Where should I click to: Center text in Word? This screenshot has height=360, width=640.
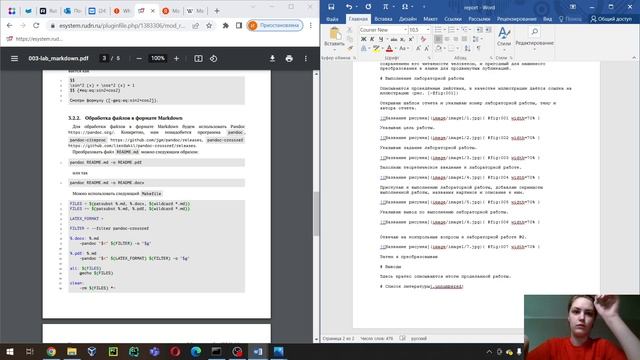coord(447,39)
